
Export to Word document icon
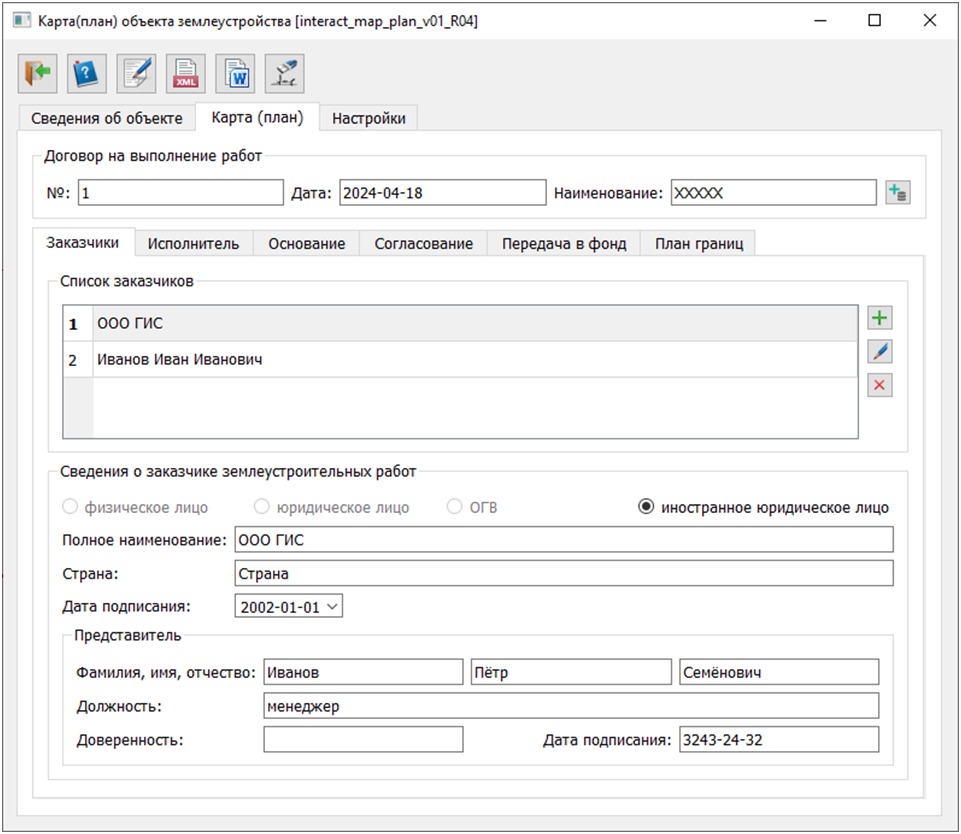click(x=237, y=73)
